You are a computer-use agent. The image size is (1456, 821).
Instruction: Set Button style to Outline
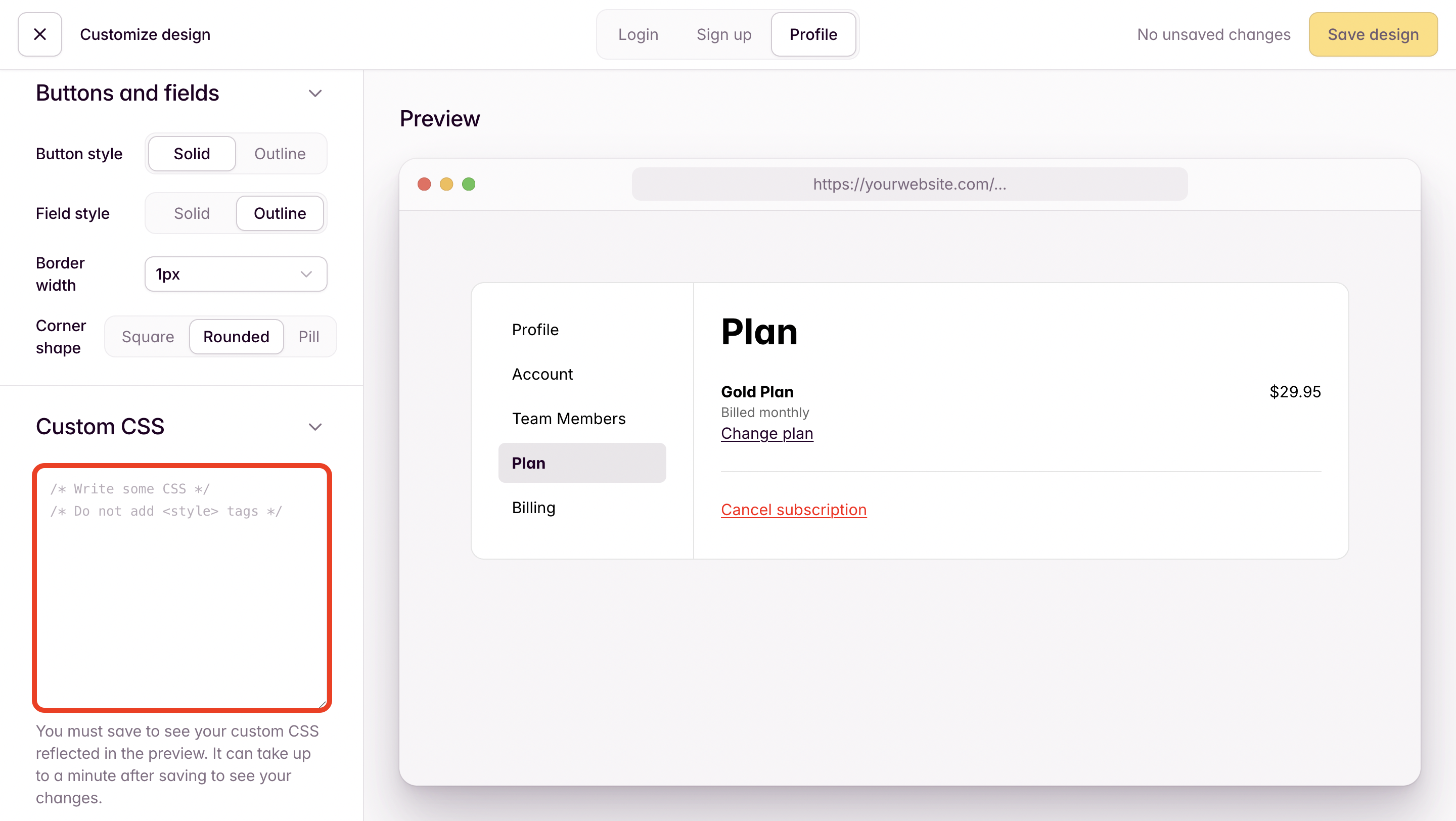280,154
